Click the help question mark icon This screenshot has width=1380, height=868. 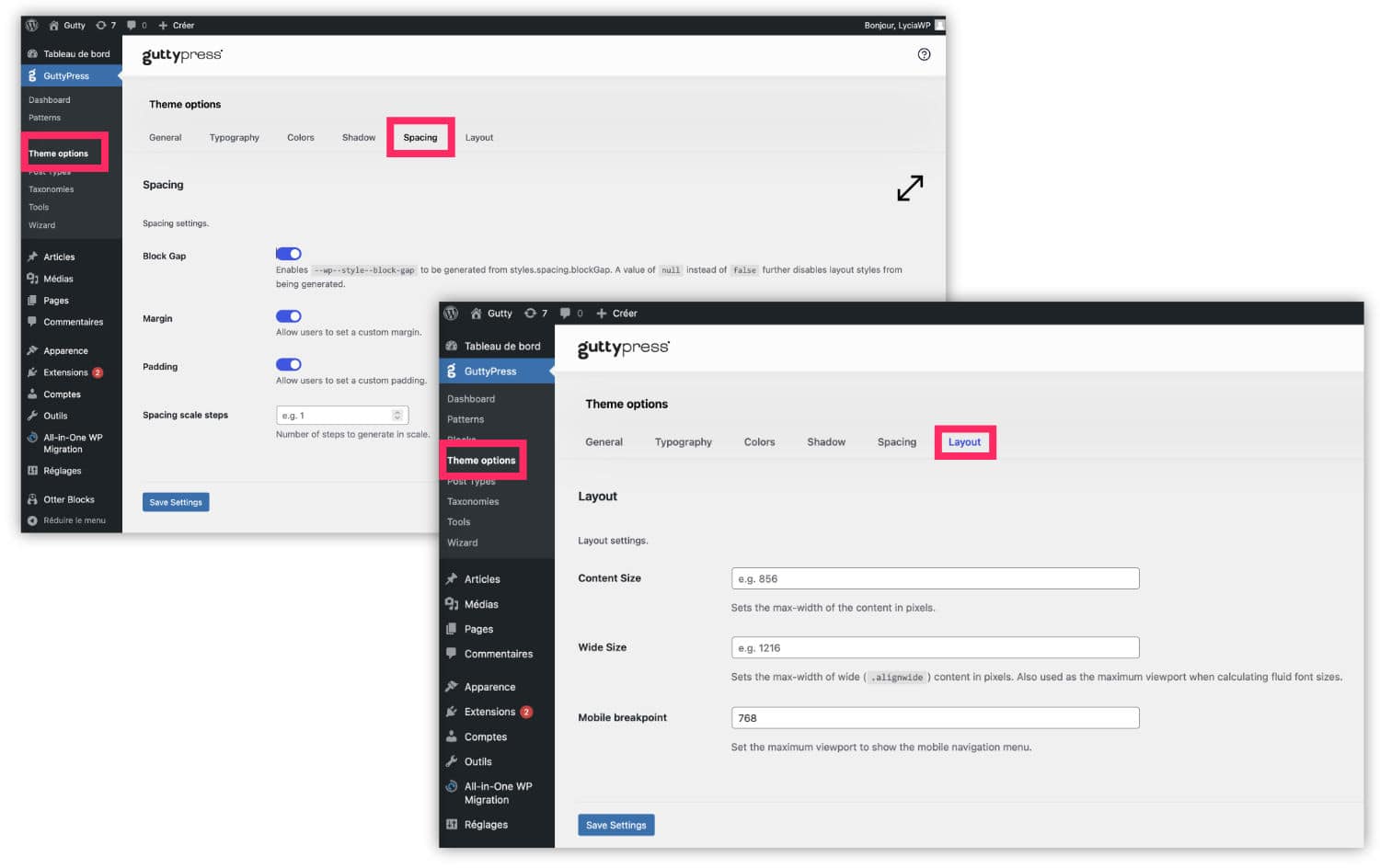[924, 54]
